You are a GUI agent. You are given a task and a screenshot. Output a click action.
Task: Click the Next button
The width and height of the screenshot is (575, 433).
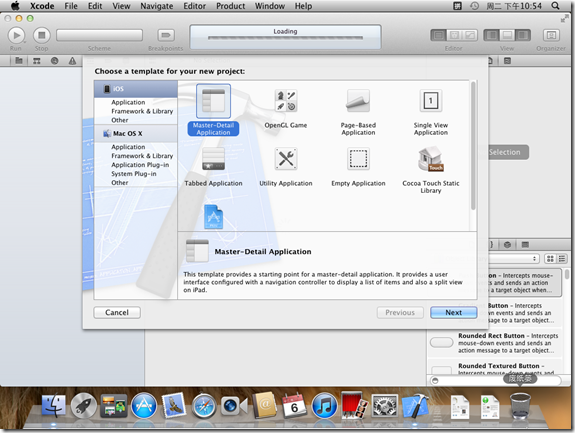point(454,312)
